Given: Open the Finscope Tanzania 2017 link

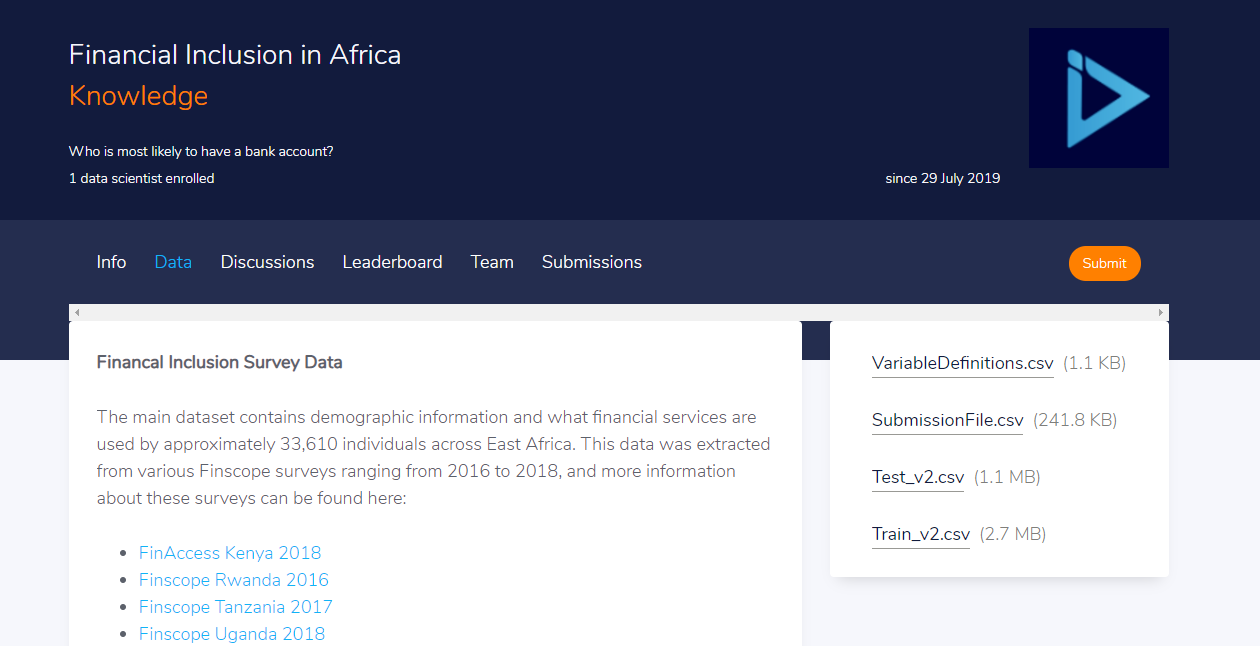Looking at the screenshot, I should pos(235,606).
